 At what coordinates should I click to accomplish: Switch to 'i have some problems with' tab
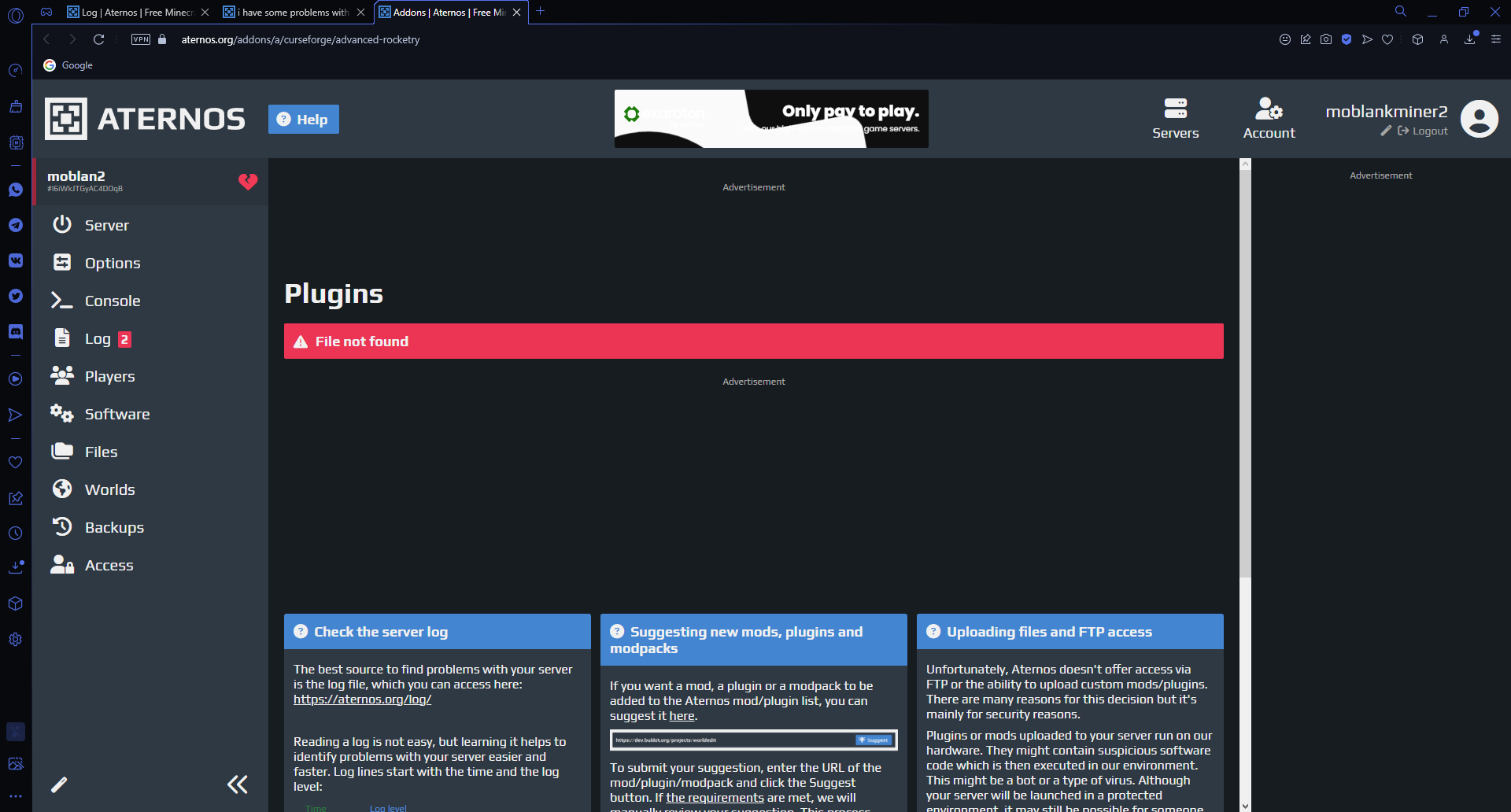(293, 12)
